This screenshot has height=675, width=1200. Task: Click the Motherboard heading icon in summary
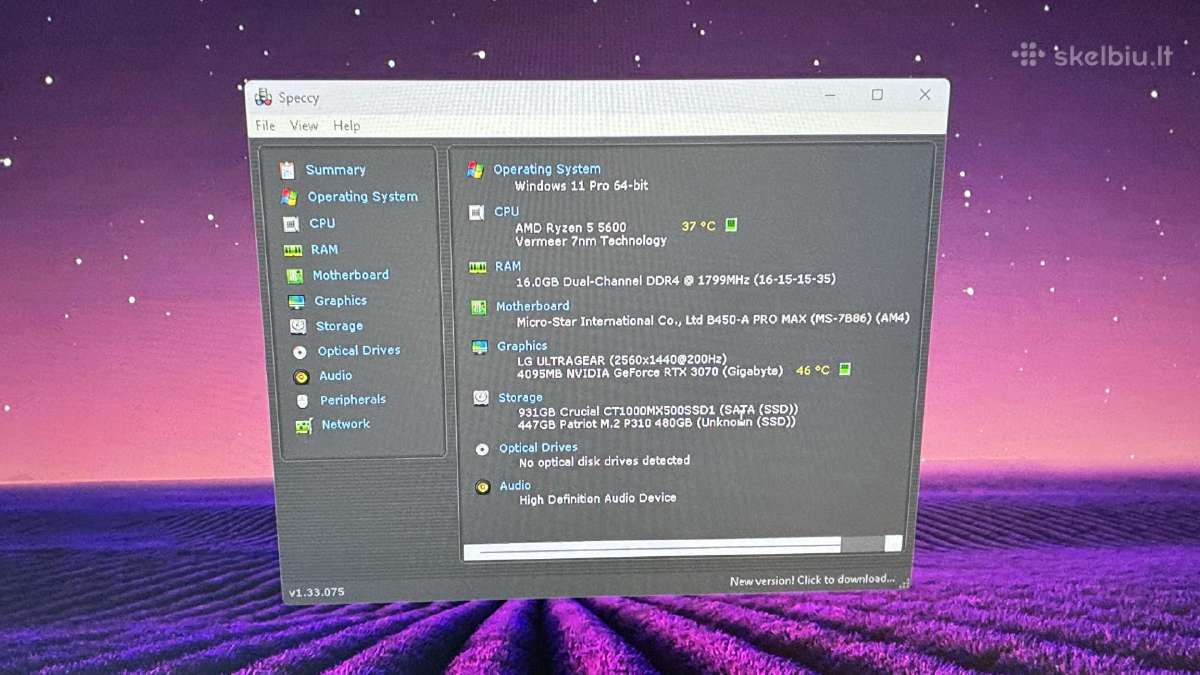pos(478,307)
